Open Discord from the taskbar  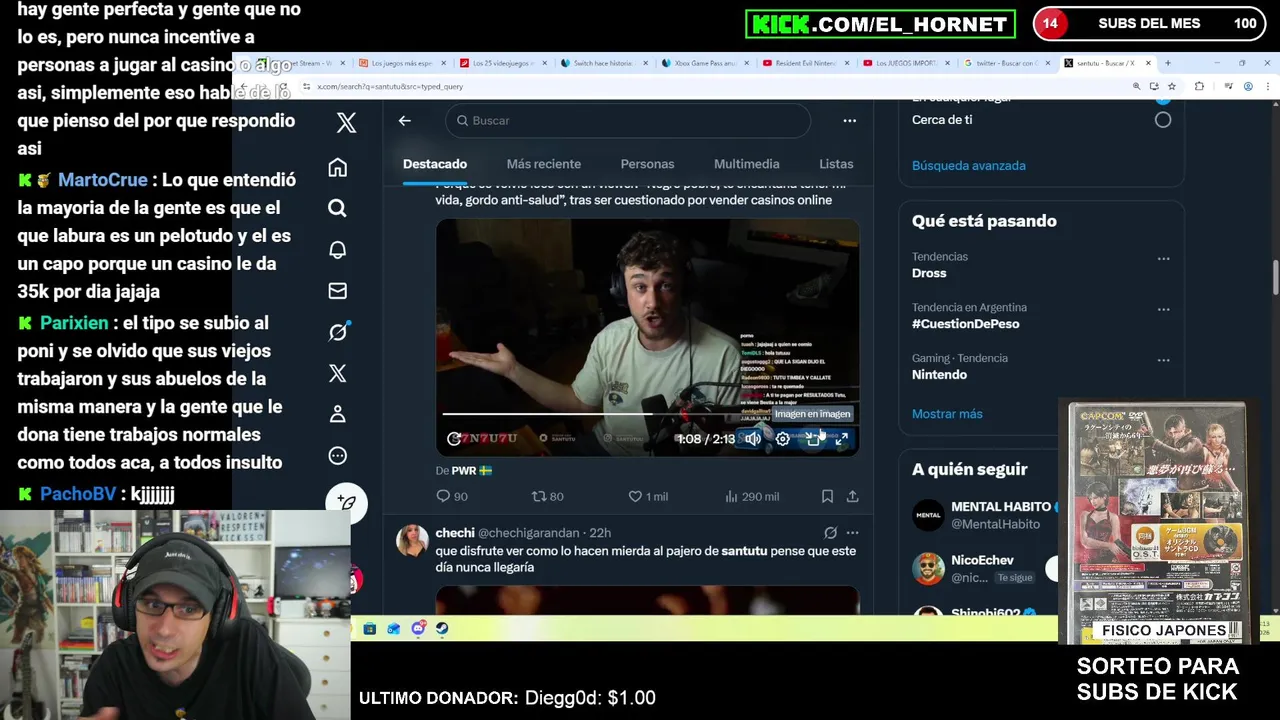(418, 629)
